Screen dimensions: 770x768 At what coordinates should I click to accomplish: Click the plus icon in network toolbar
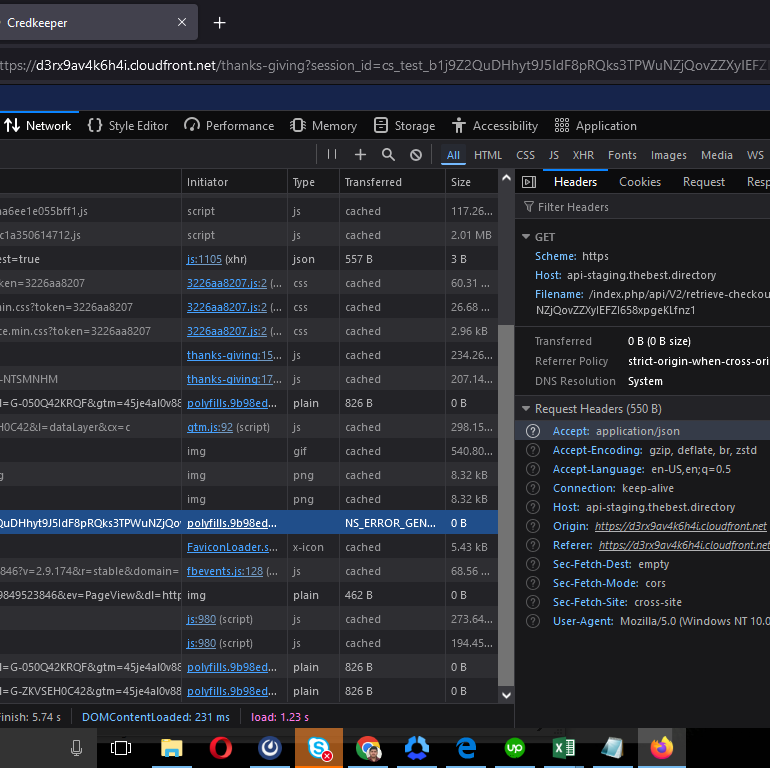[360, 155]
